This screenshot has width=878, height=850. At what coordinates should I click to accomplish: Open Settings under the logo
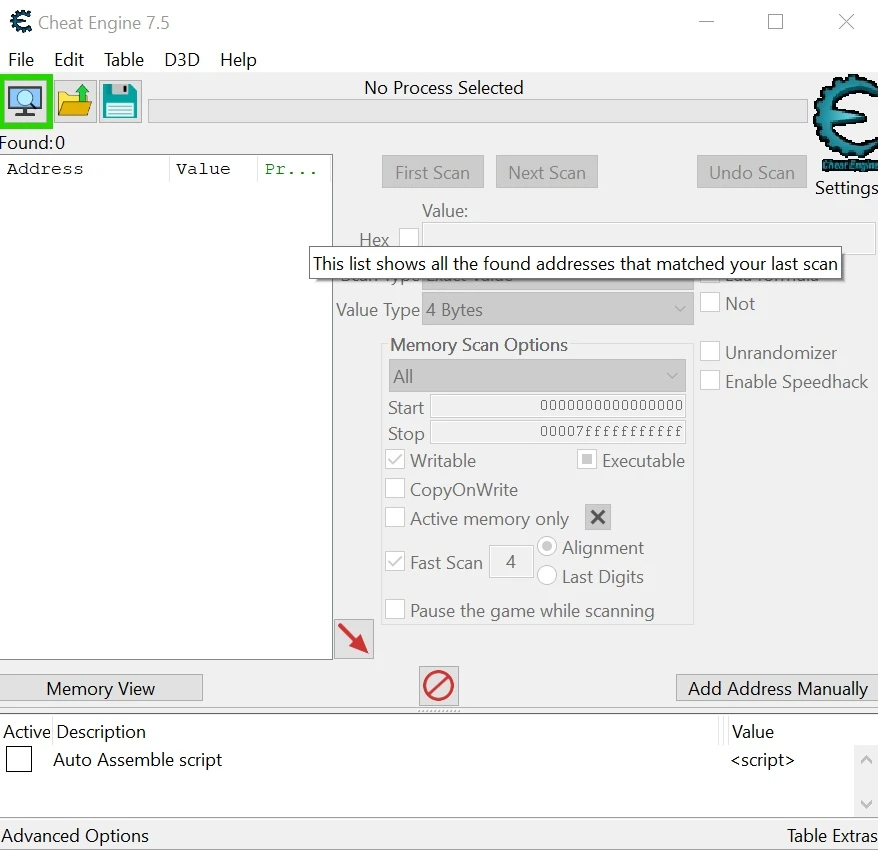point(846,188)
